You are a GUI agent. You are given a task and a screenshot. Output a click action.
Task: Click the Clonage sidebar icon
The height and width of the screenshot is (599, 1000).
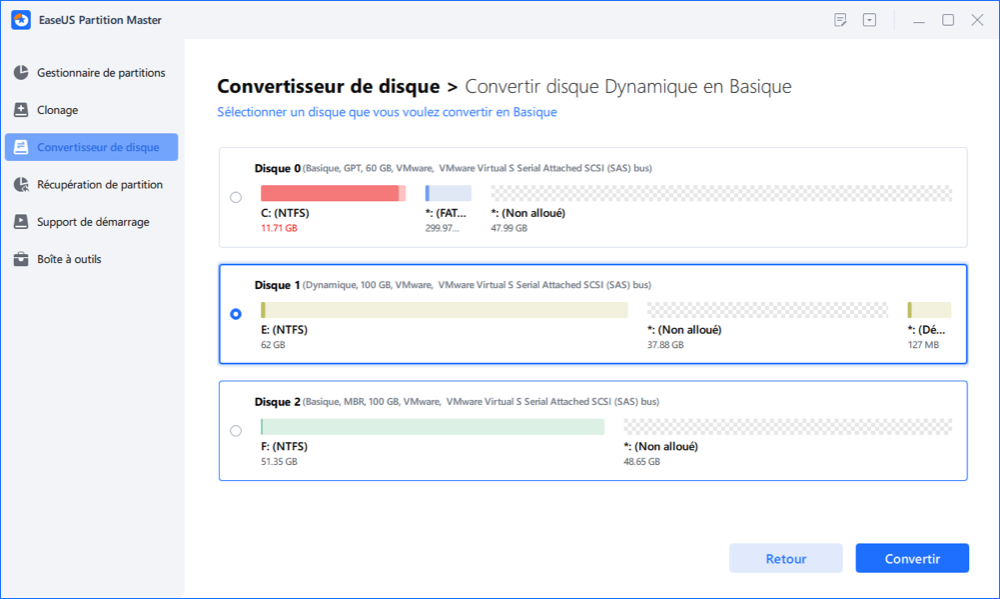[x=21, y=110]
